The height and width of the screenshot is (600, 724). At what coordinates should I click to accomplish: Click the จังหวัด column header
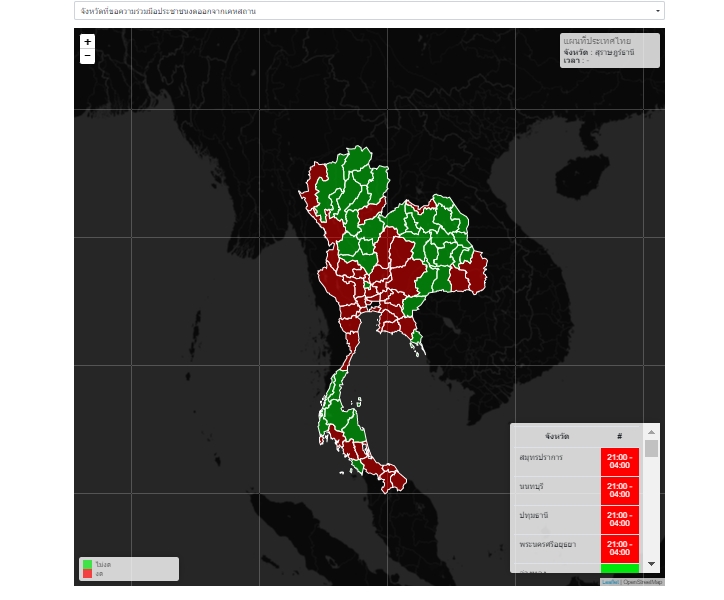557,436
